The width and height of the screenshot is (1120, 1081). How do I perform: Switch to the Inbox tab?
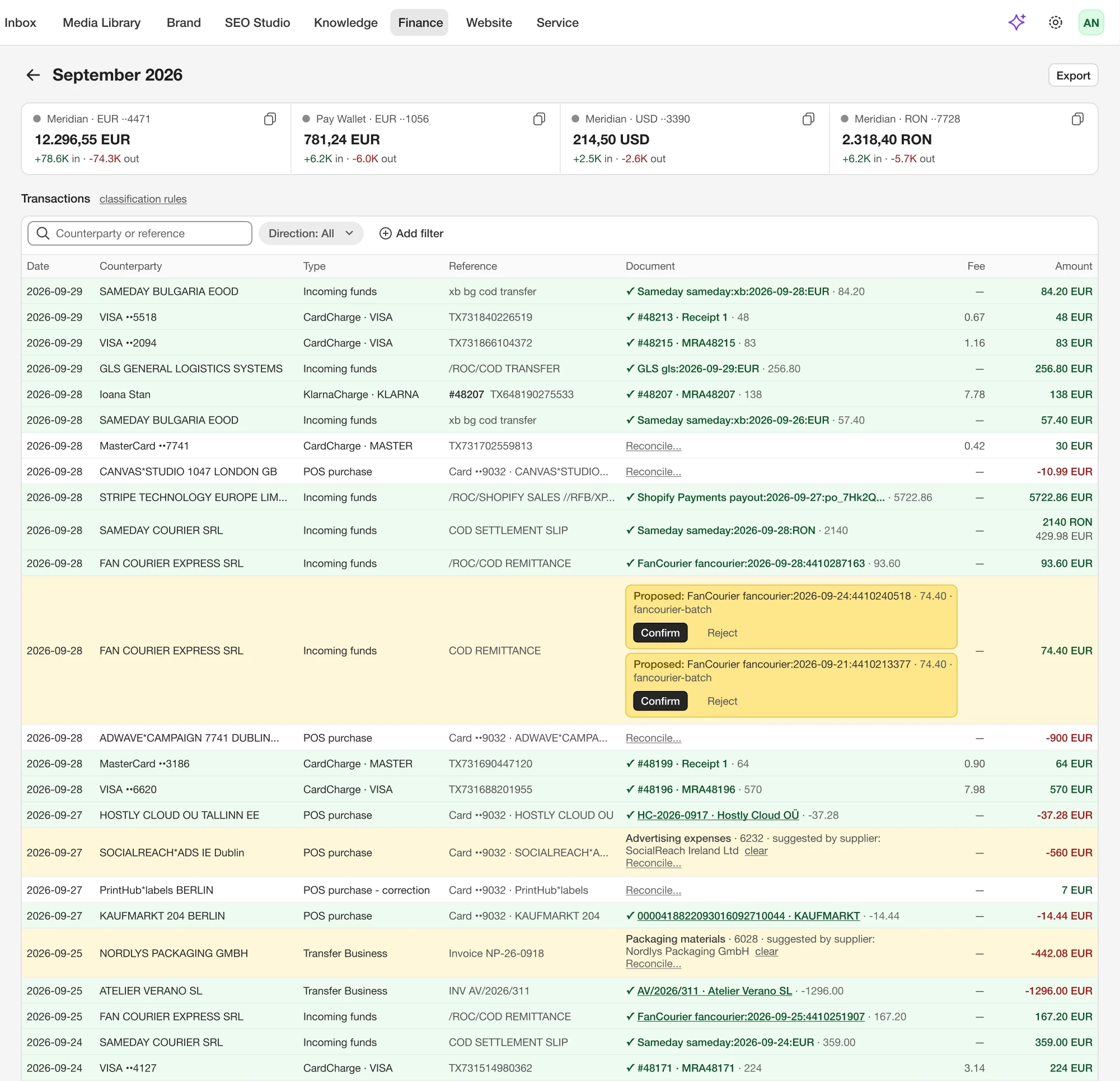coord(21,23)
